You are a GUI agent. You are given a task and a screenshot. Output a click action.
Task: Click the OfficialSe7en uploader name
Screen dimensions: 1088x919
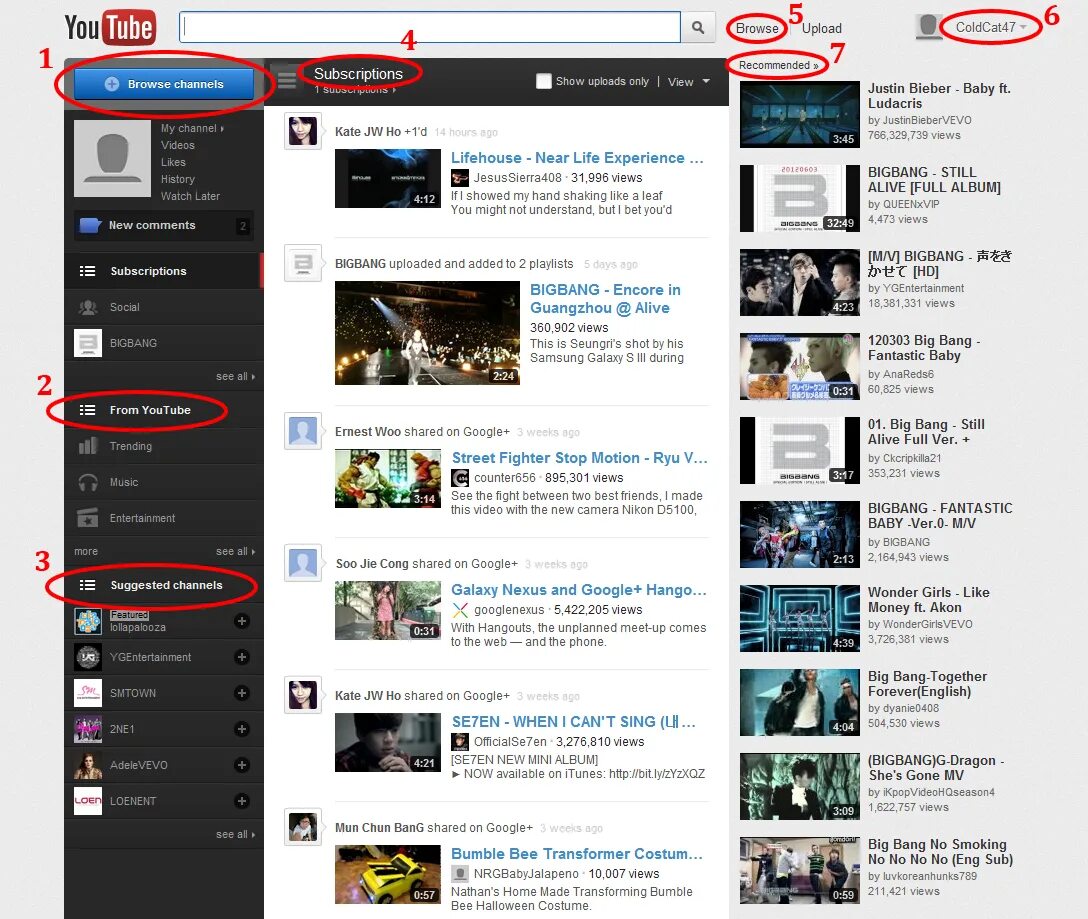[510, 741]
